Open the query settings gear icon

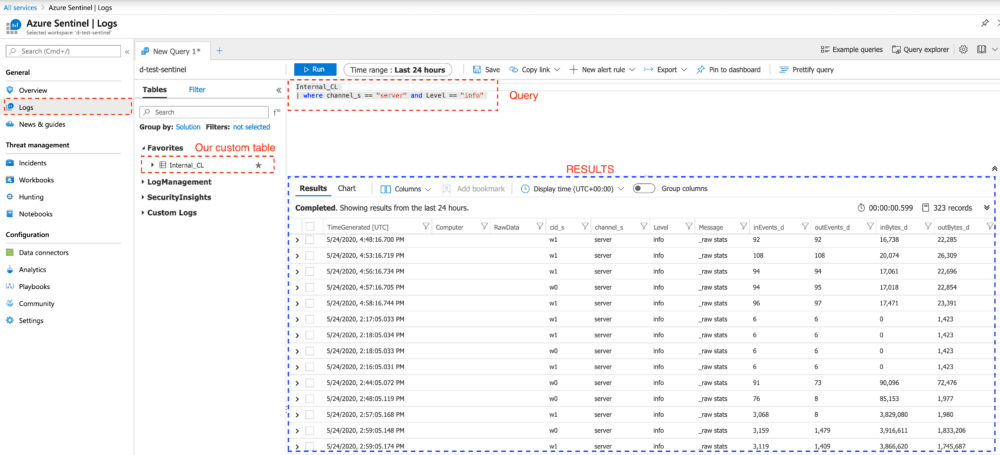963,49
